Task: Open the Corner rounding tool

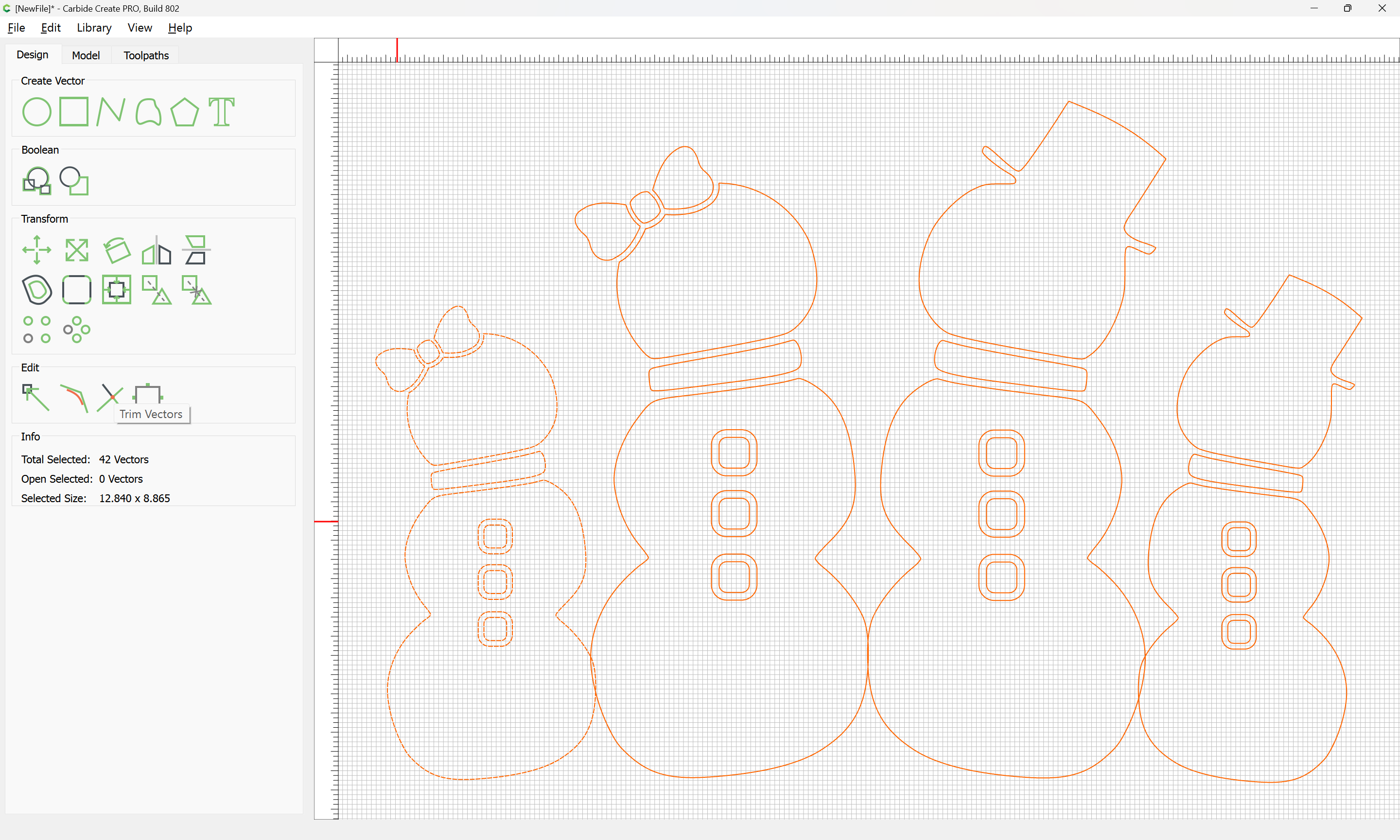Action: 76,290
